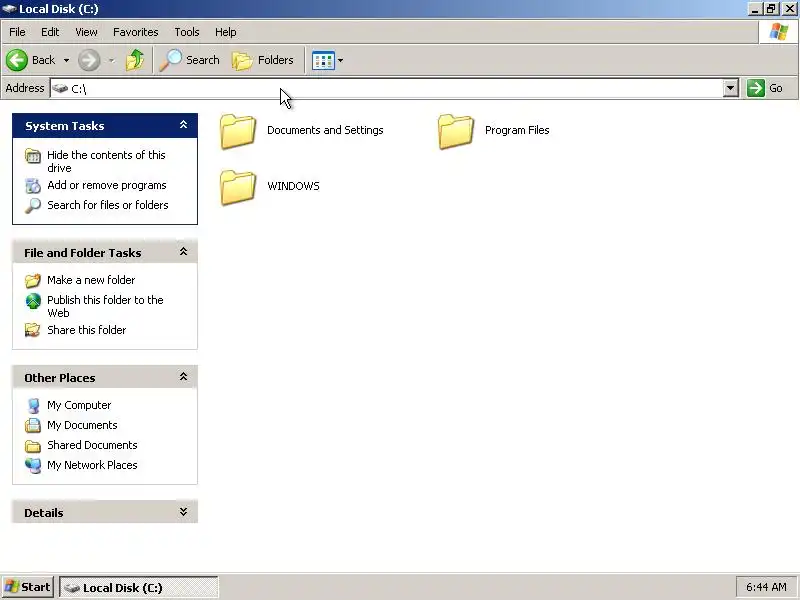
Task: Open the Help menu
Action: coord(226,32)
